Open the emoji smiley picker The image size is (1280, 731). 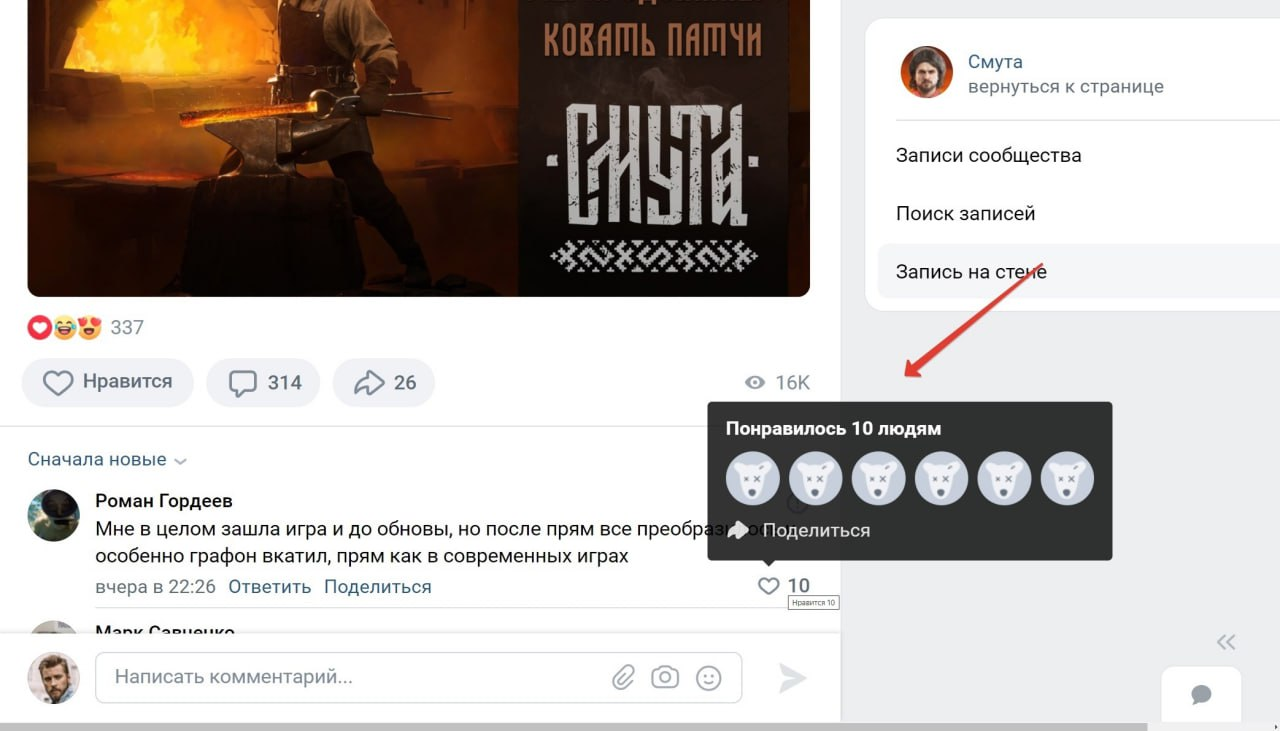pos(708,678)
